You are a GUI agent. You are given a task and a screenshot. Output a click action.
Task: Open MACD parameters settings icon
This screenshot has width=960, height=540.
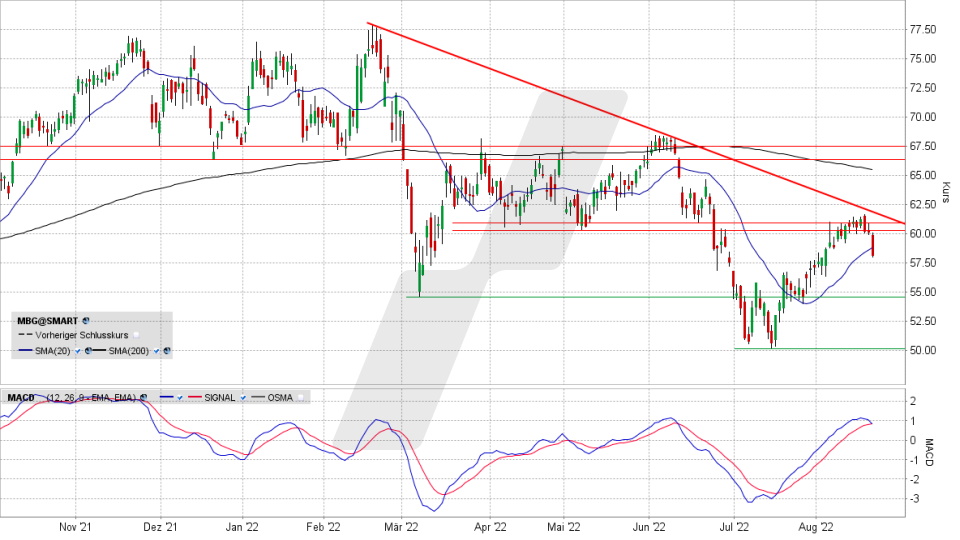click(143, 397)
